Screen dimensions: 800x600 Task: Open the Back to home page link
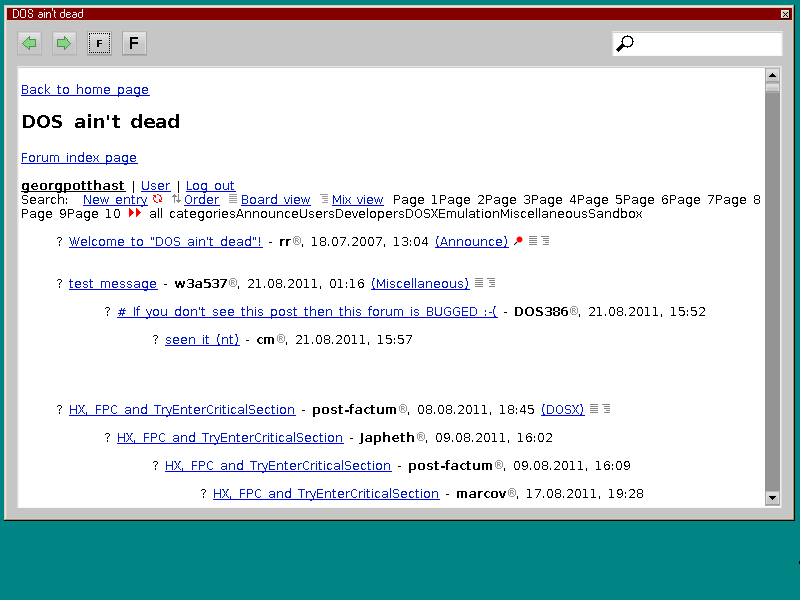pyautogui.click(x=85, y=89)
